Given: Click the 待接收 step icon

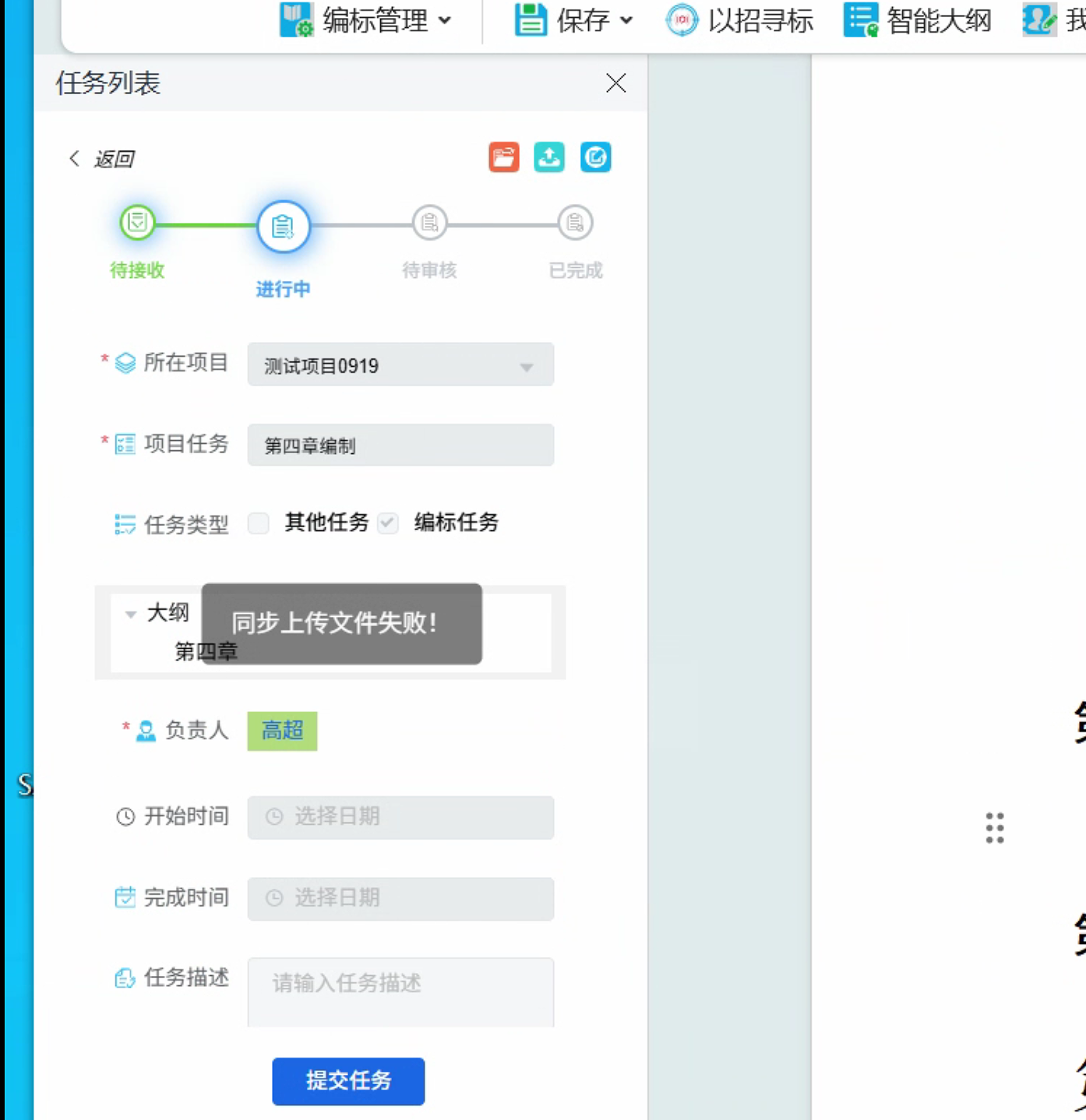Looking at the screenshot, I should [137, 223].
